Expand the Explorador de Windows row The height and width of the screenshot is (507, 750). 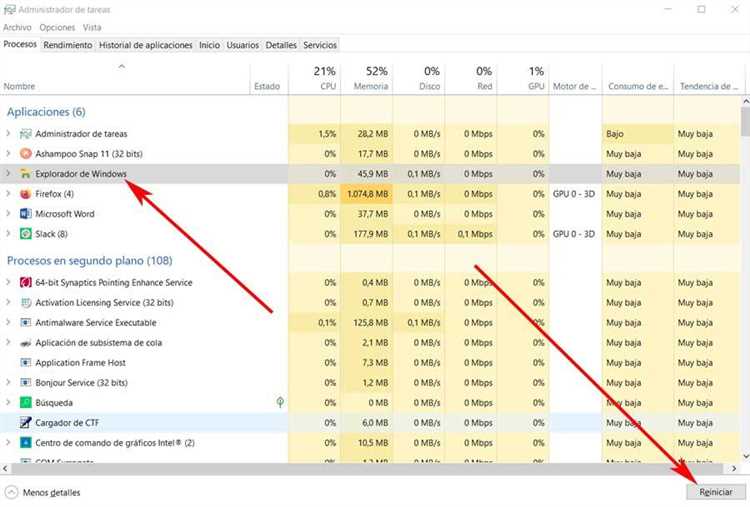8,174
